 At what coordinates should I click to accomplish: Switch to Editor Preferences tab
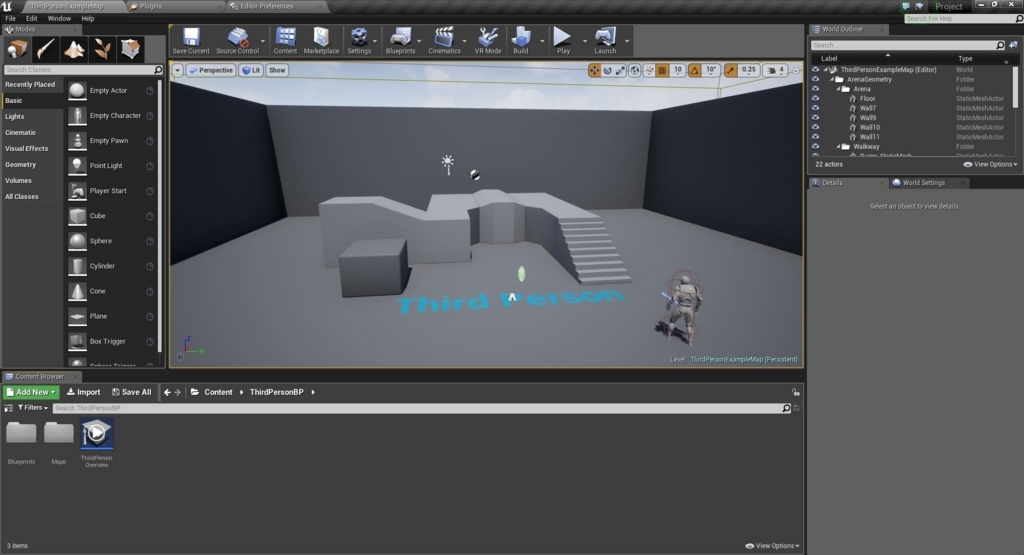coord(266,6)
